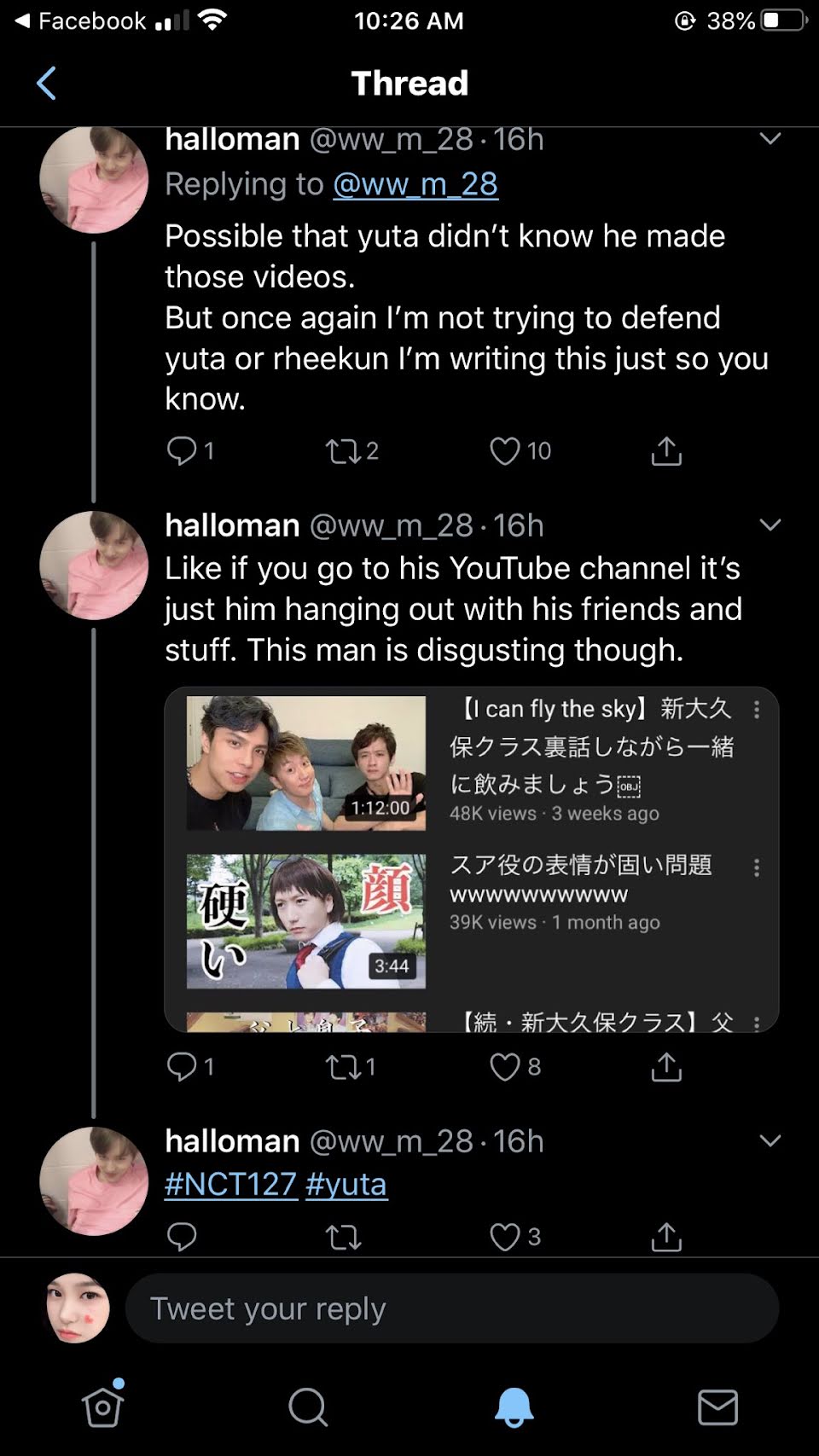Image resolution: width=819 pixels, height=1456 pixels.
Task: Open options chevron on first halloman tweet
Action: tap(770, 139)
